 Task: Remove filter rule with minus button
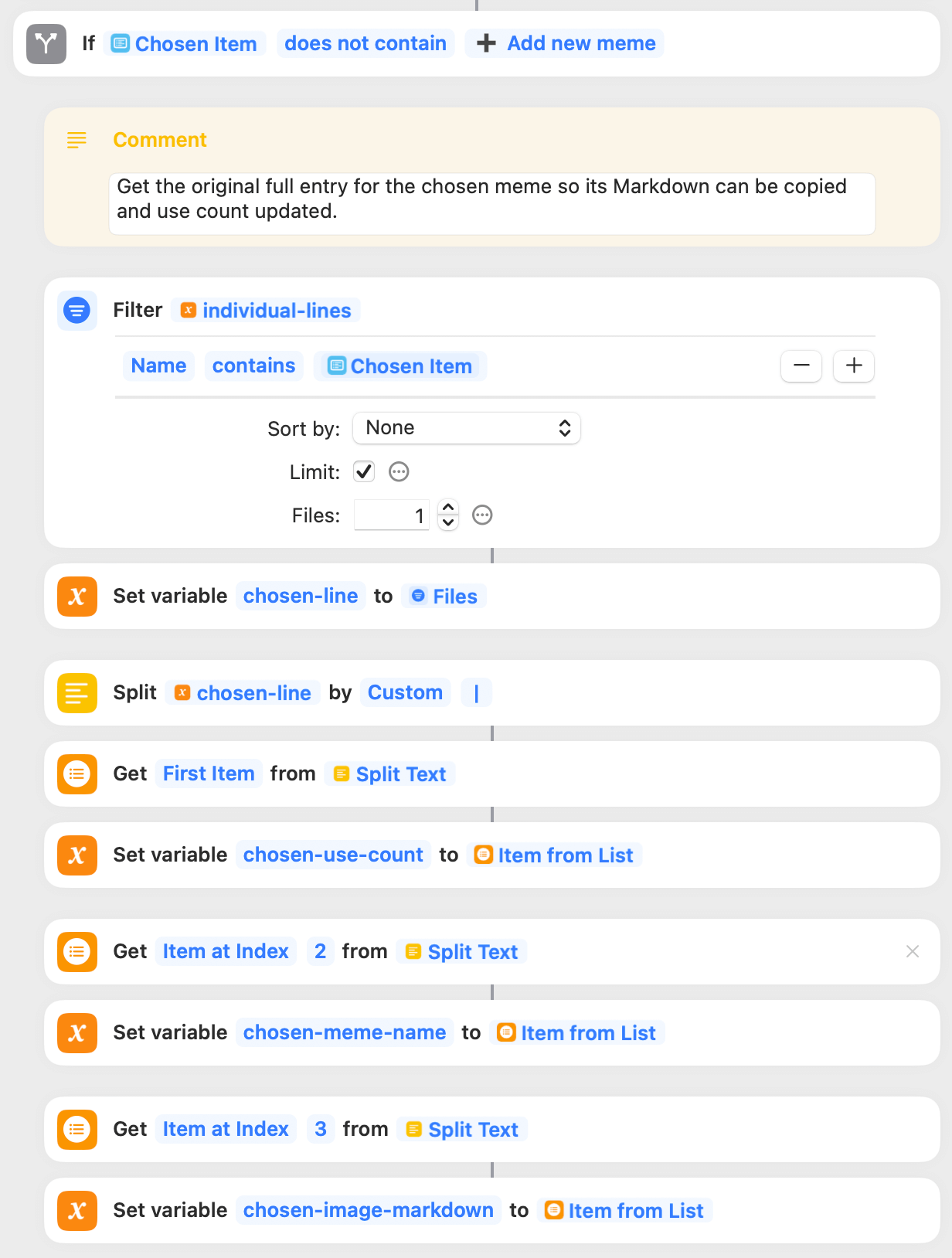coord(801,365)
